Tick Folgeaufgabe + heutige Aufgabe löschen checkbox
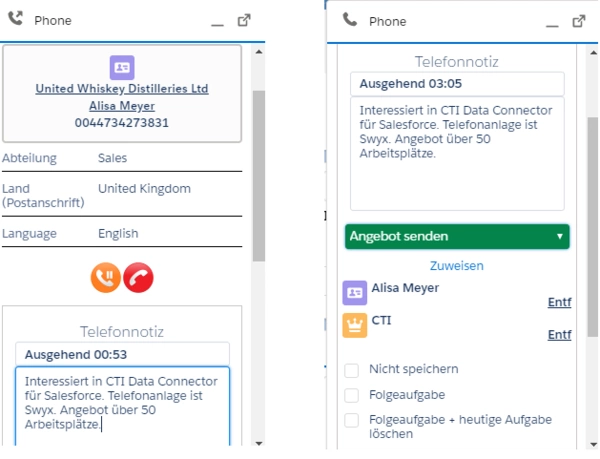 tap(352, 420)
